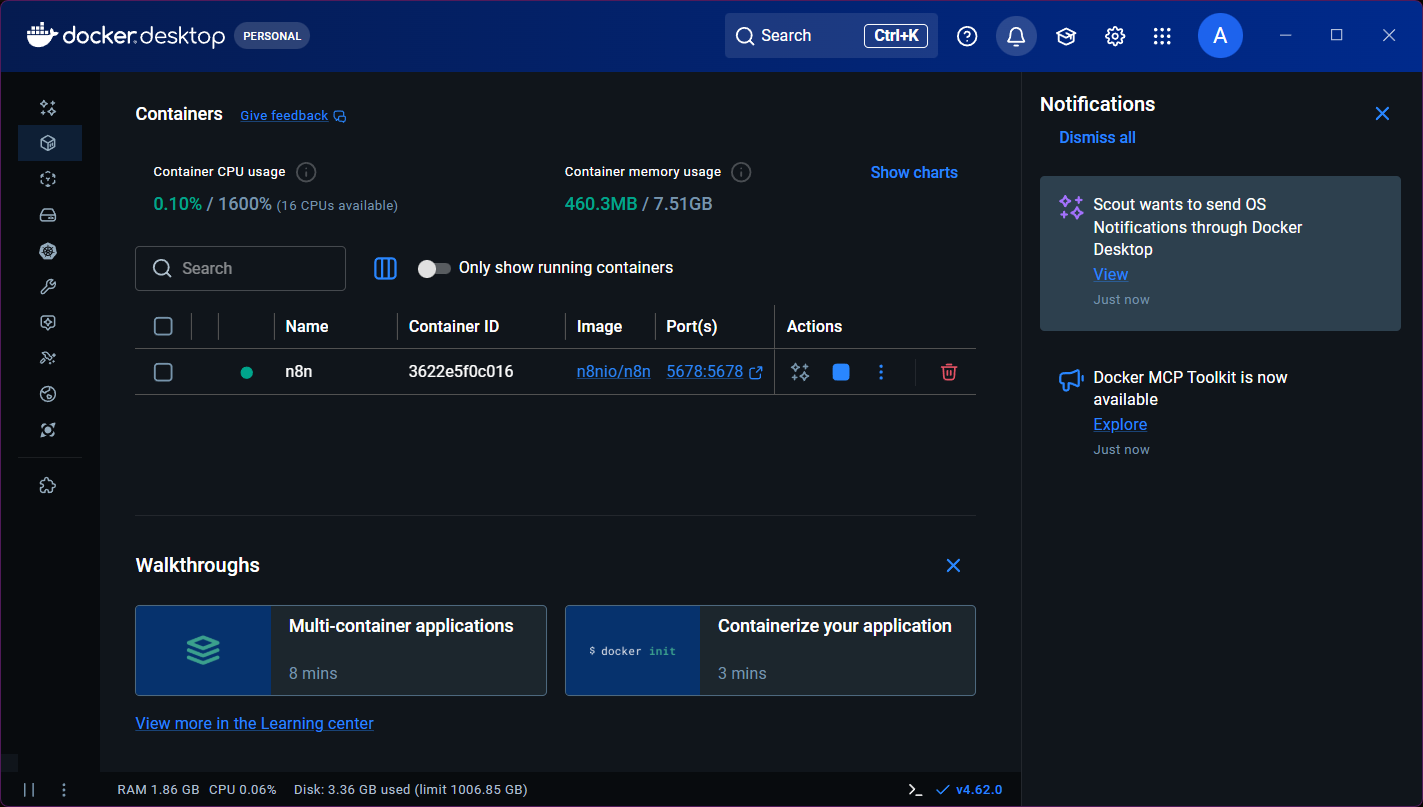Click the CPU usage info icon
1423x807 pixels.
pos(307,172)
